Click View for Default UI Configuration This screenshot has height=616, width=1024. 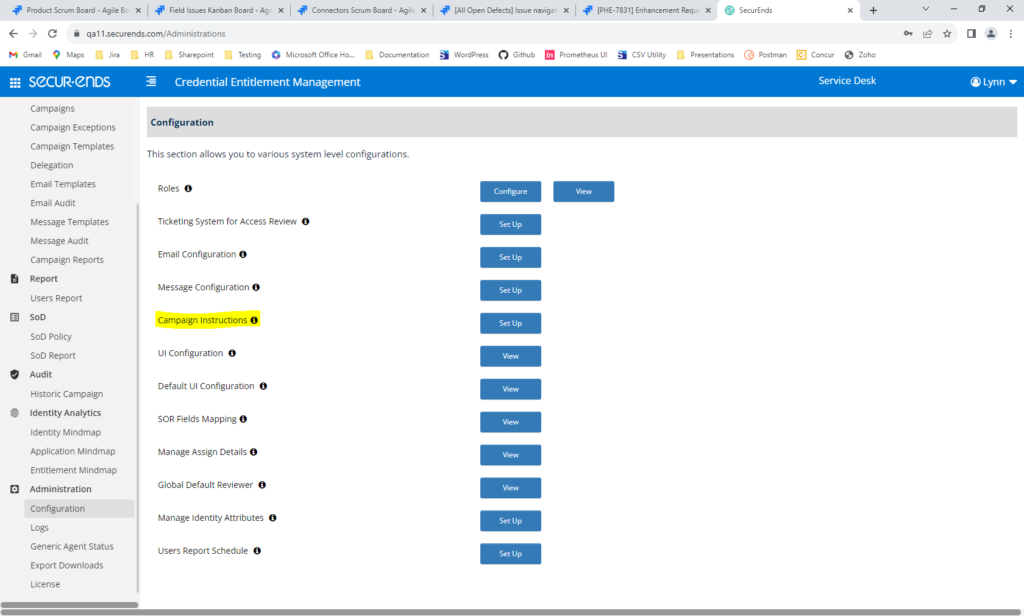coord(511,389)
